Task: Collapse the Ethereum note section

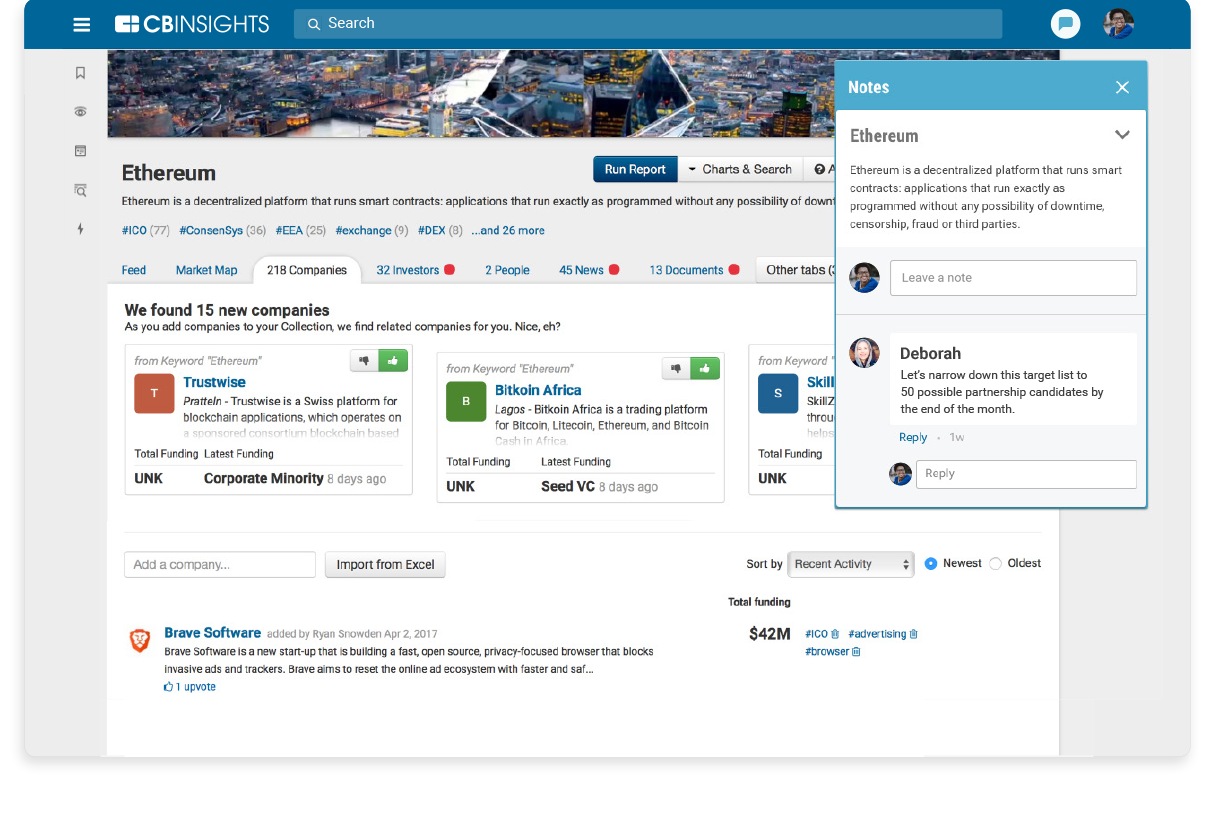Action: [1122, 135]
